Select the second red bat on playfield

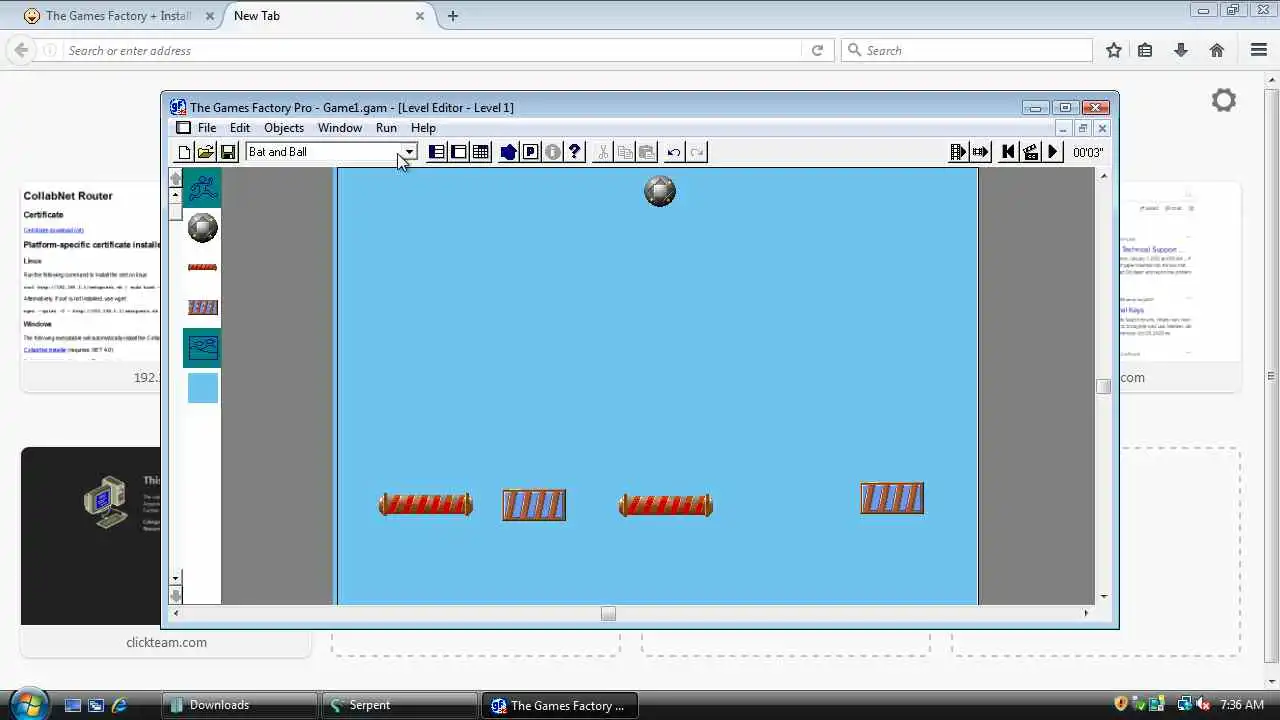[666, 506]
